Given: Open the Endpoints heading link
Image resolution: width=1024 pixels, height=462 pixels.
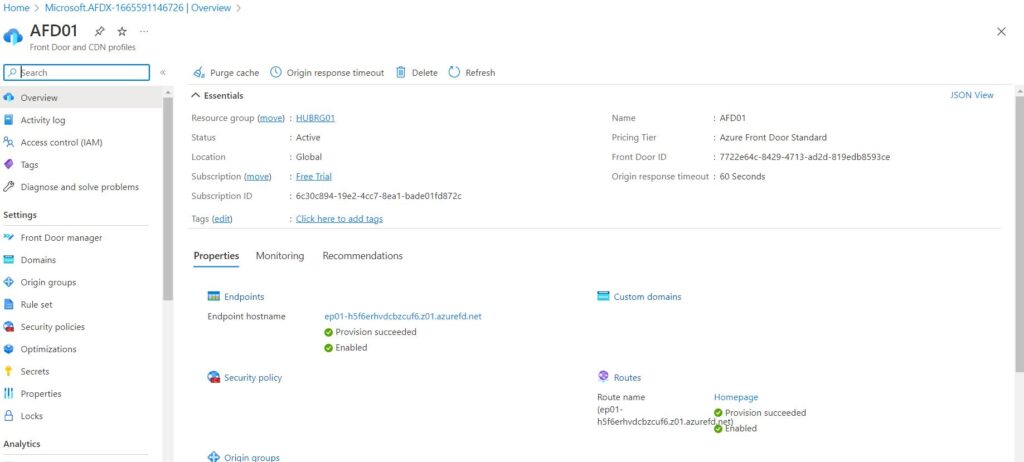Looking at the screenshot, I should point(244,297).
